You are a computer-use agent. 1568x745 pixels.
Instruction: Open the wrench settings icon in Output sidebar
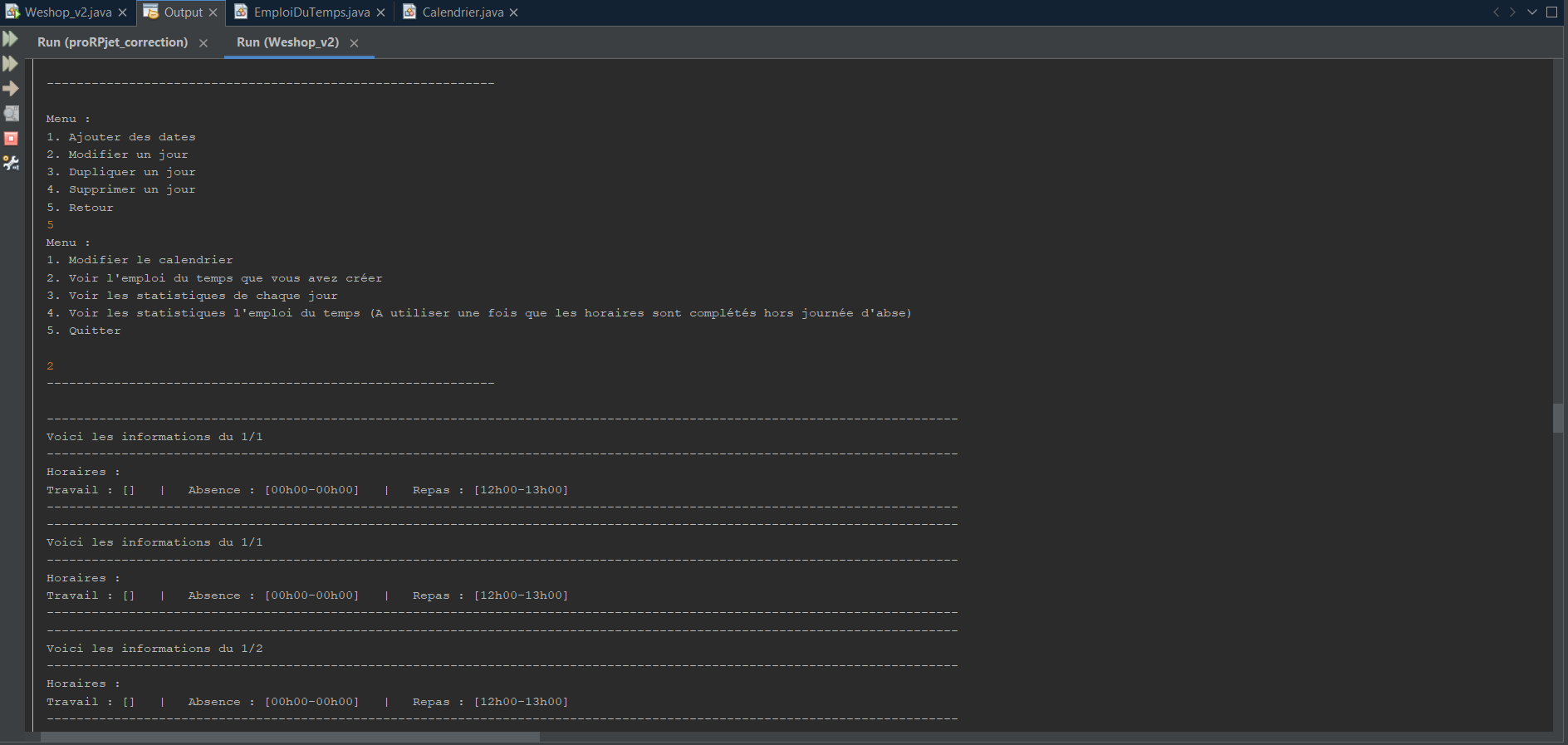tap(11, 164)
